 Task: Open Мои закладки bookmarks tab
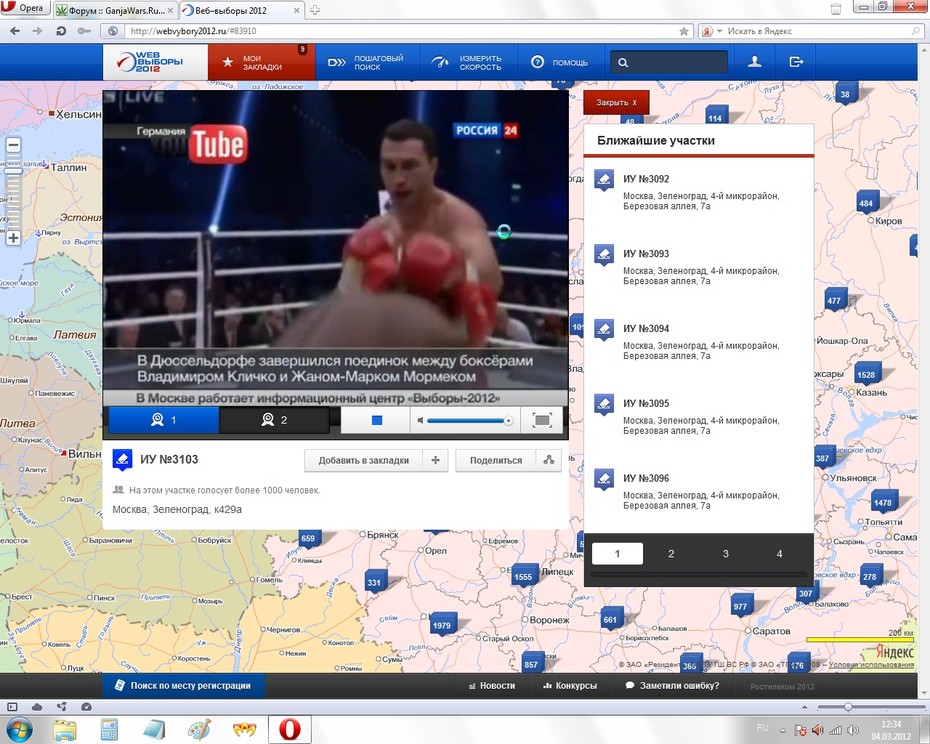(x=262, y=62)
